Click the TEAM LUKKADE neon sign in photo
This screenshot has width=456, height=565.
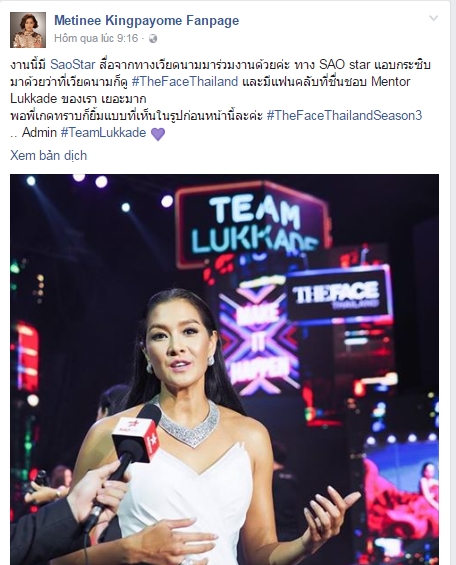point(252,224)
